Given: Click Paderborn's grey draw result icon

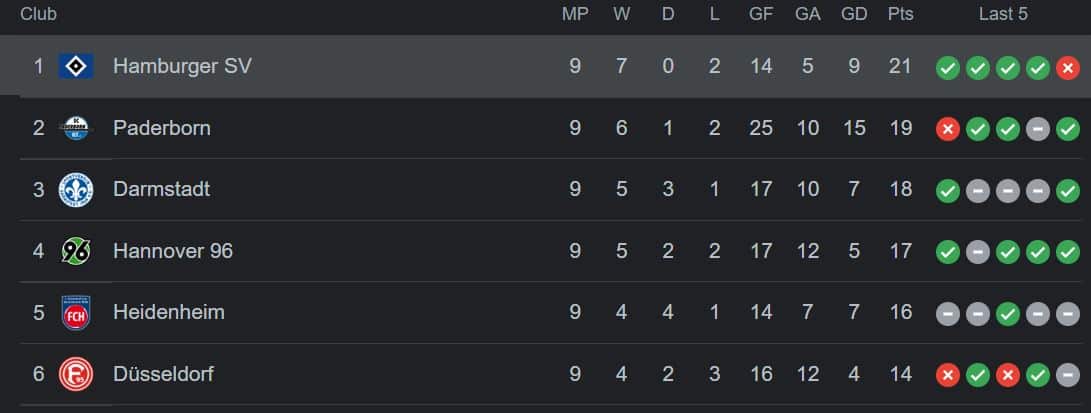Looking at the screenshot, I should [x=1037, y=129].
